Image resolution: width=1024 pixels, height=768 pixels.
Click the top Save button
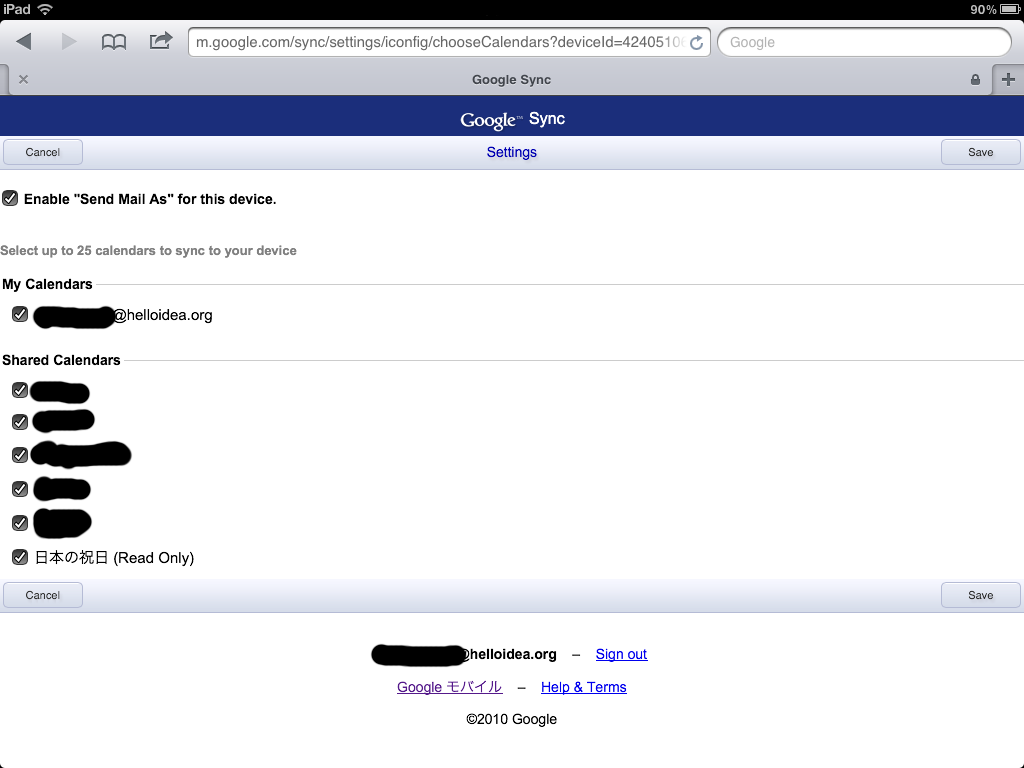(x=980, y=152)
